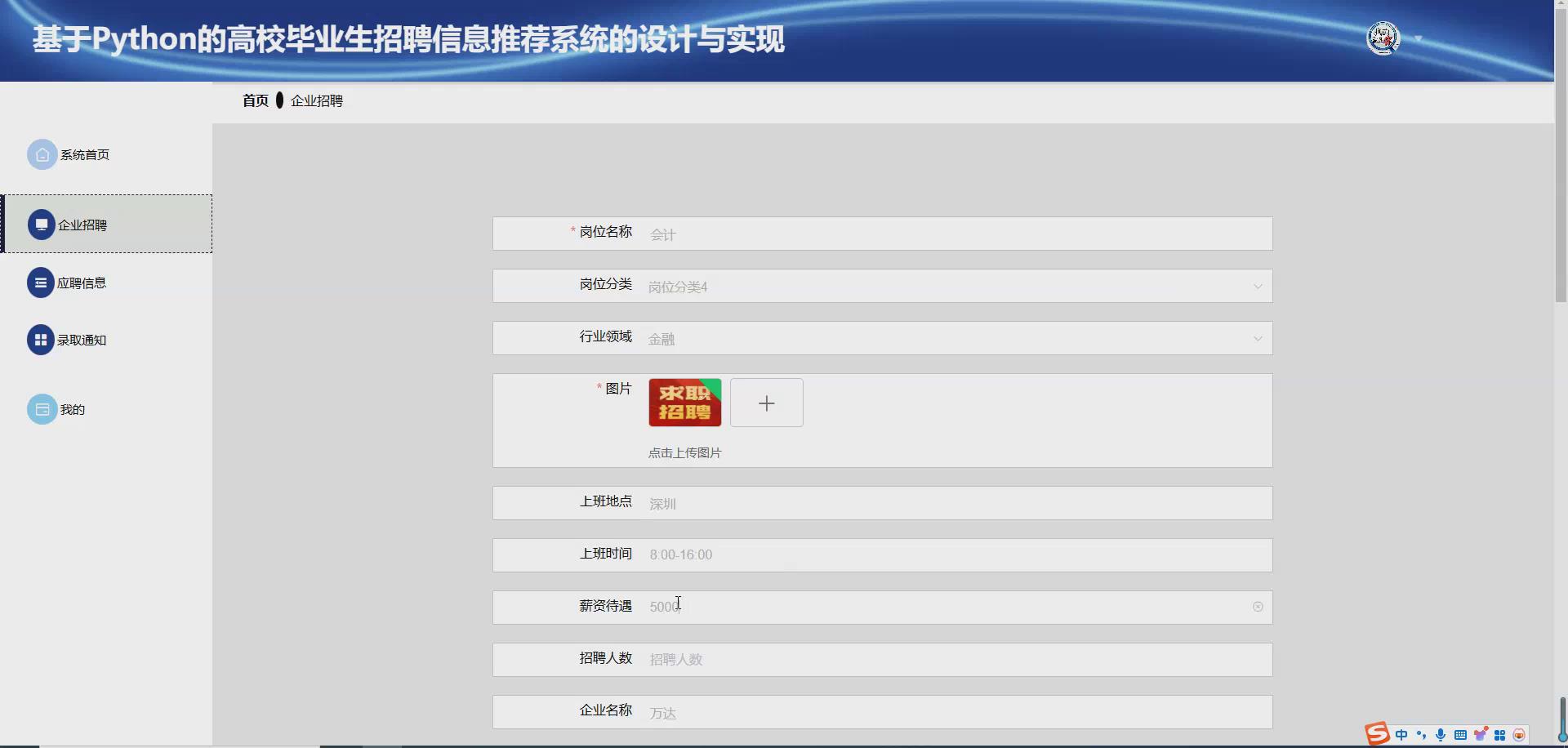Click into the 岗位名称 input field
The image size is (1568, 748).
pos(955,234)
